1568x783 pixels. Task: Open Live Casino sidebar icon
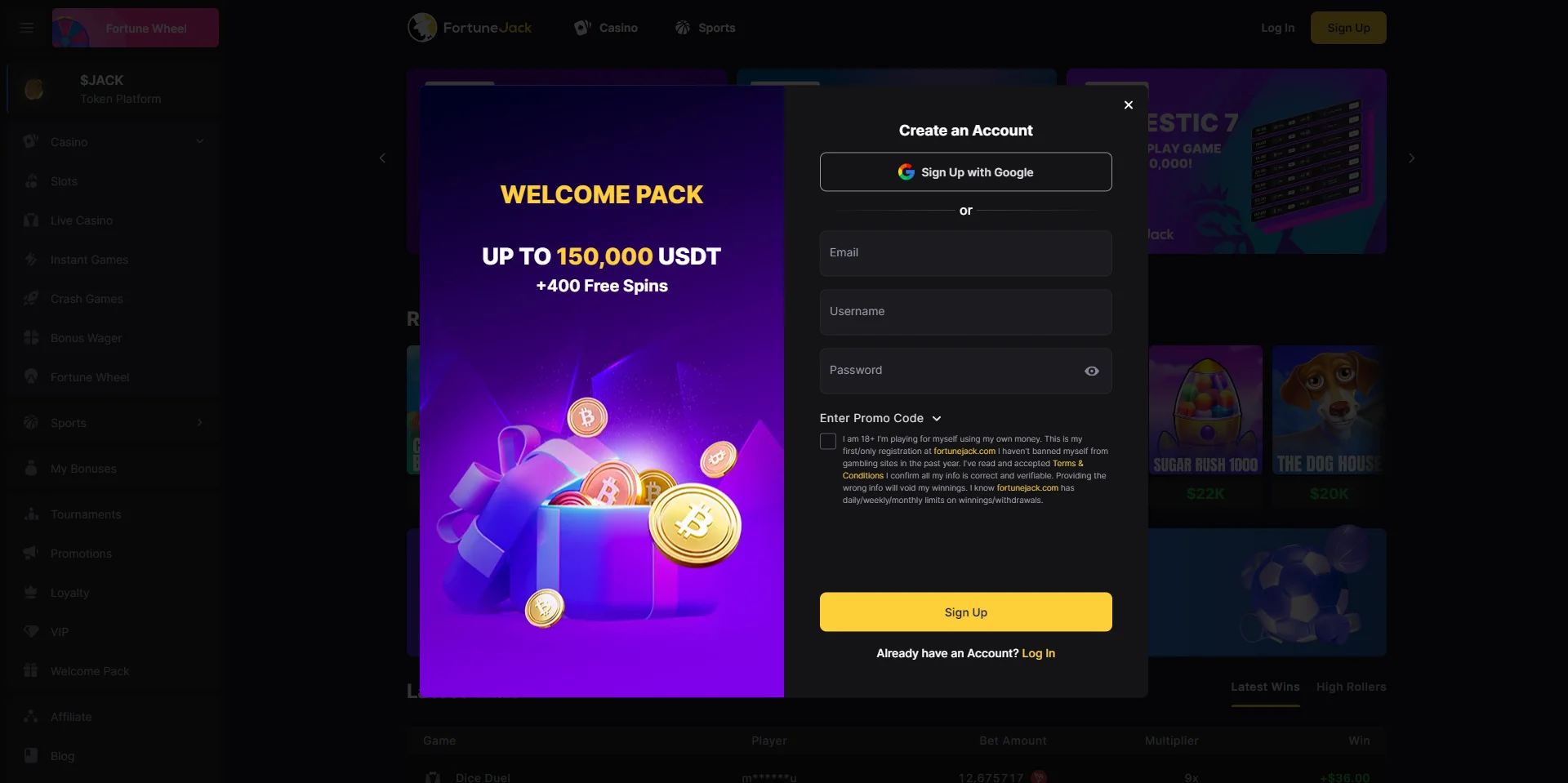click(31, 220)
